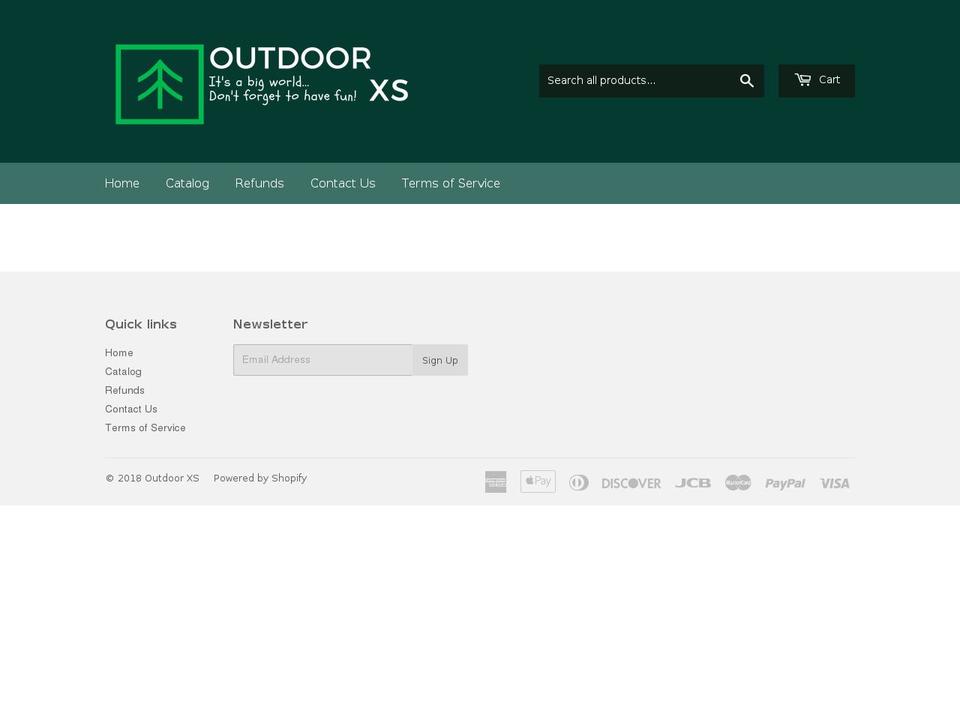Click the Visa payment icon

point(834,483)
